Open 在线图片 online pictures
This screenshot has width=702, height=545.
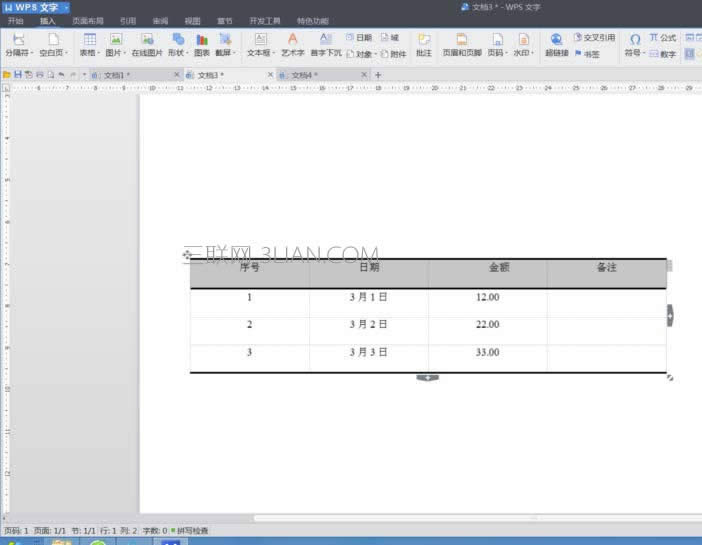[x=147, y=45]
